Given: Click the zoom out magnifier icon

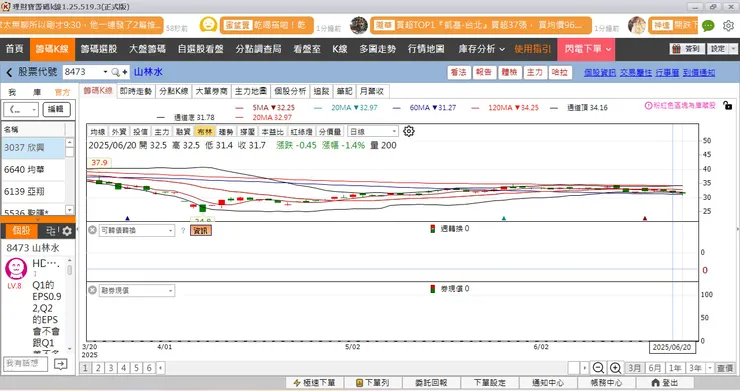Looking at the screenshot, I should (598, 368).
